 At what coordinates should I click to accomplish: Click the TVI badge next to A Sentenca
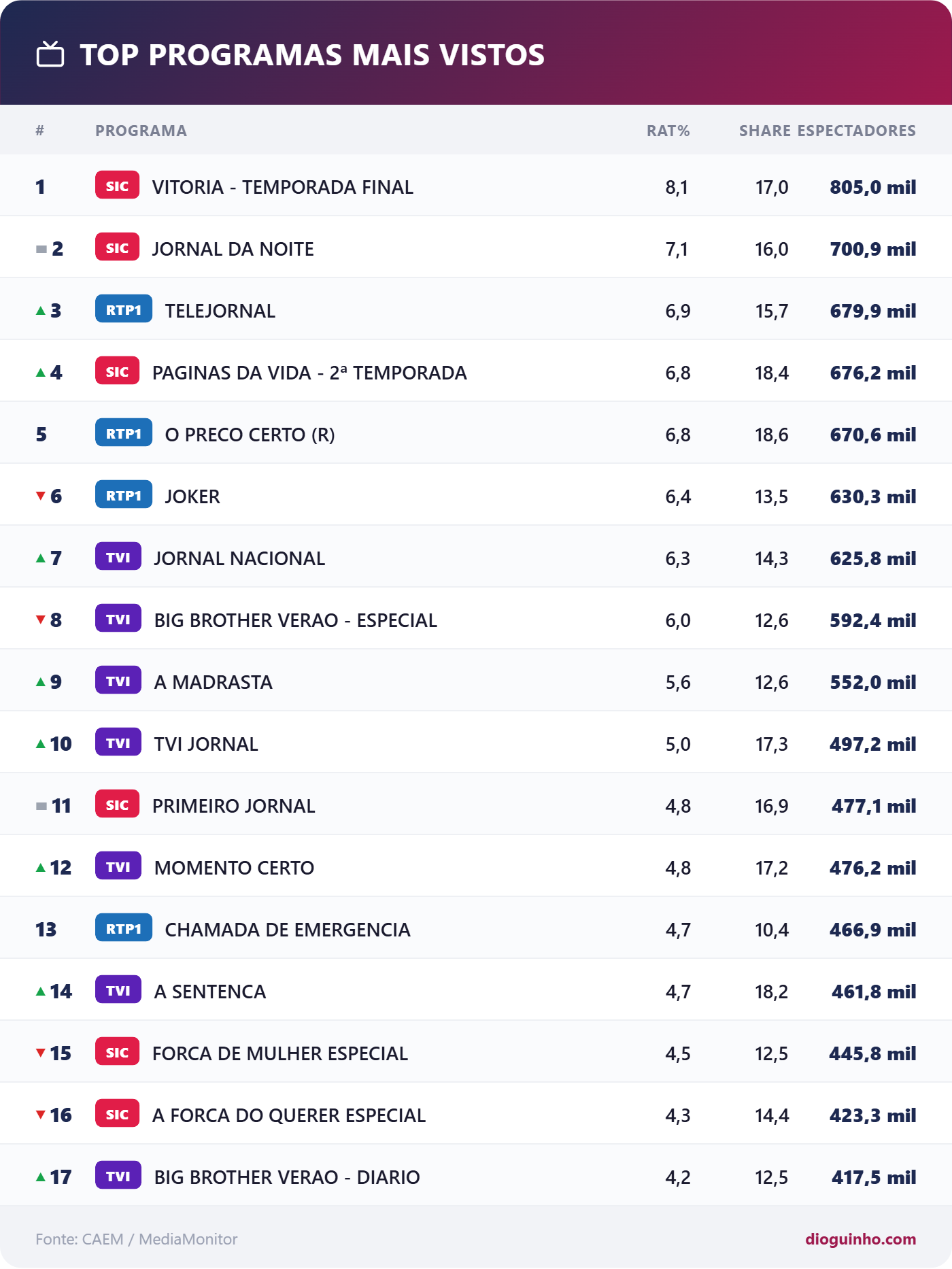pyautogui.click(x=118, y=990)
